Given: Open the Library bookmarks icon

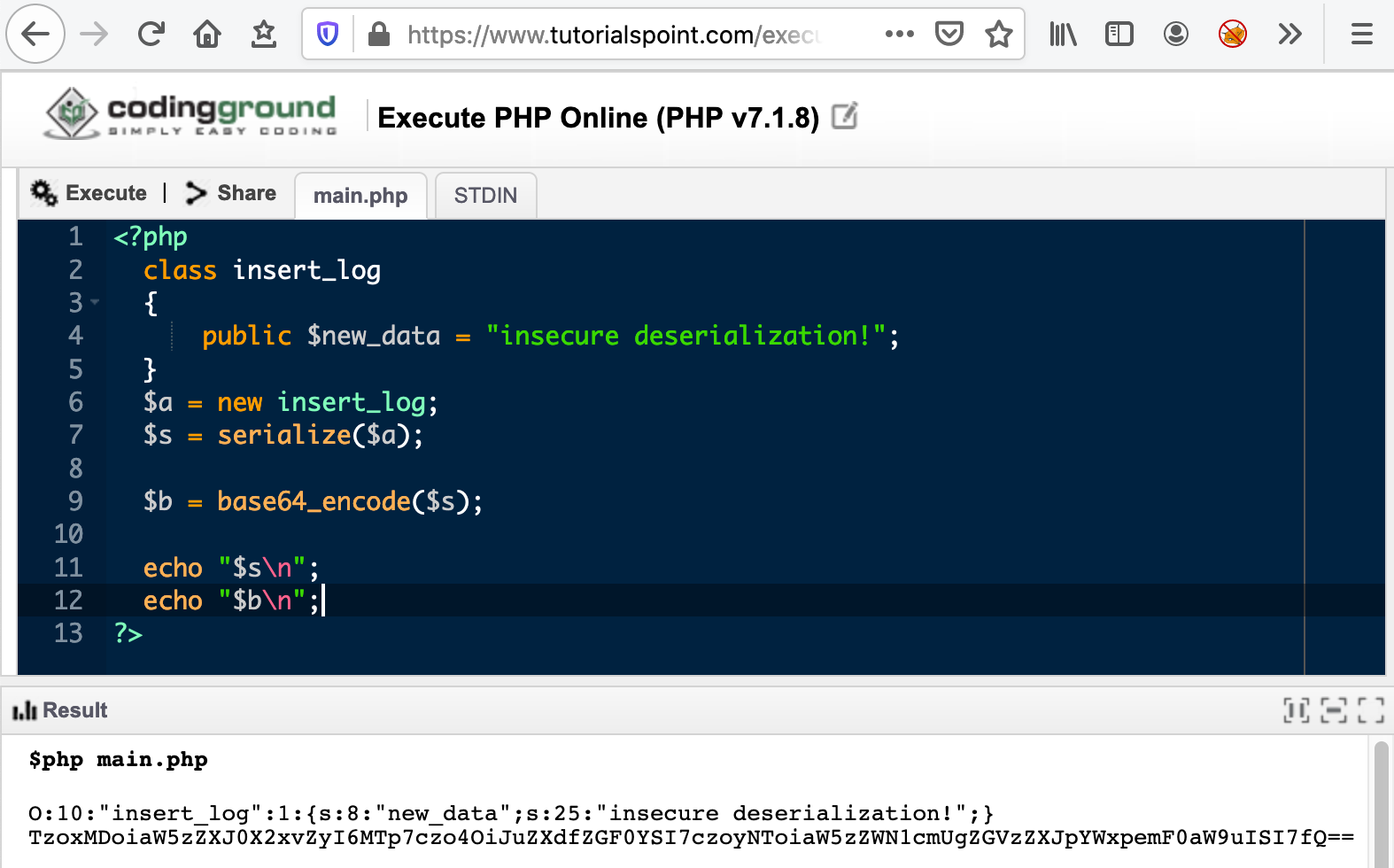Looking at the screenshot, I should pos(1063,35).
